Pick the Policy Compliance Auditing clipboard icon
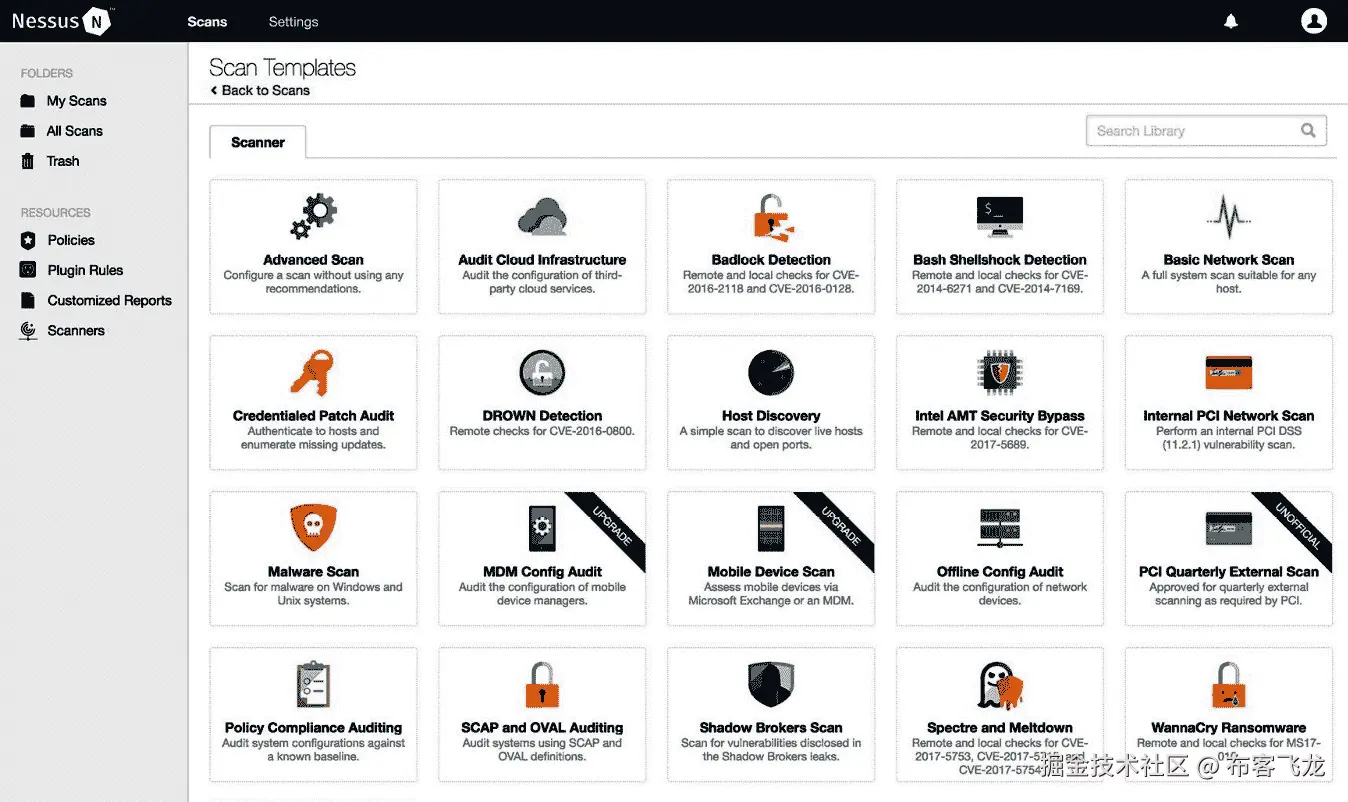 [313, 685]
